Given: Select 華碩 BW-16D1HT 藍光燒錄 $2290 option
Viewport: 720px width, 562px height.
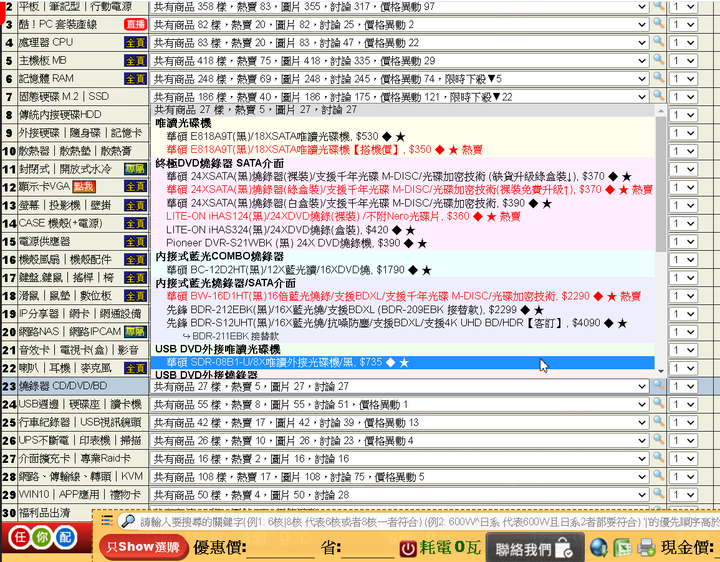Looking at the screenshot, I should tap(404, 297).
